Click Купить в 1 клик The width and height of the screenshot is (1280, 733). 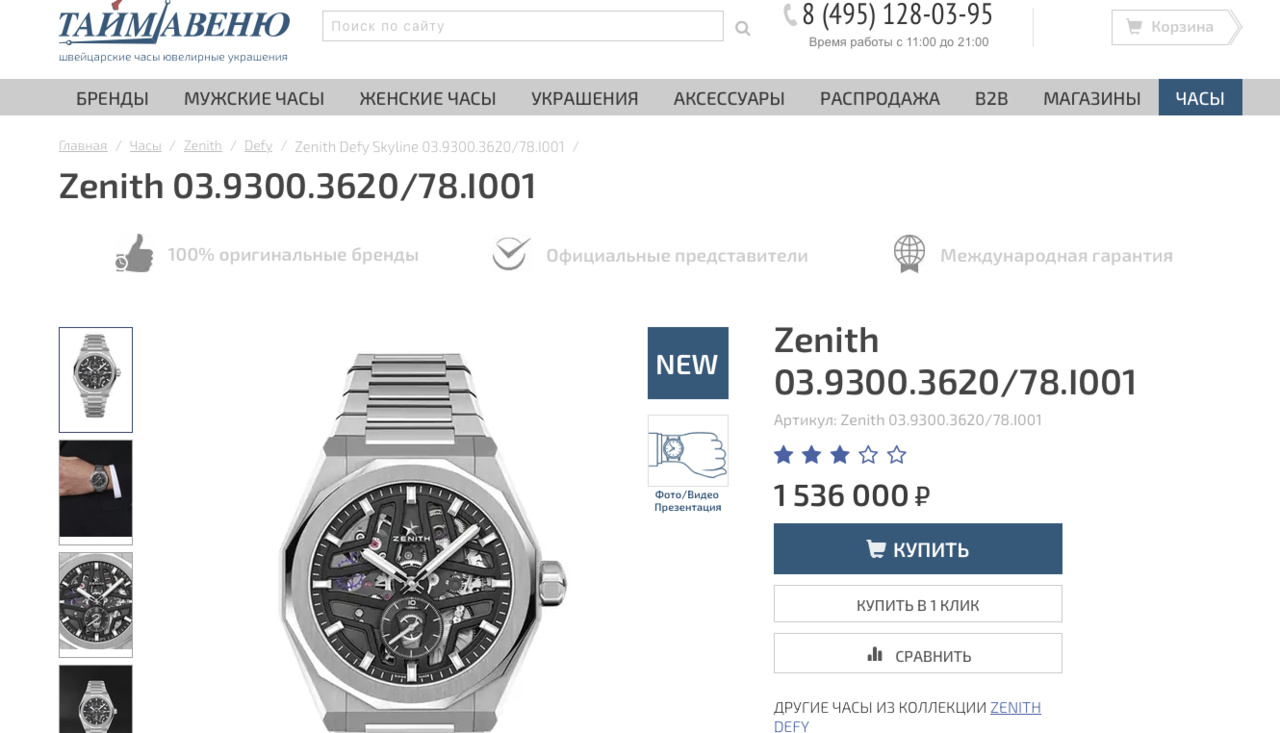coord(918,604)
